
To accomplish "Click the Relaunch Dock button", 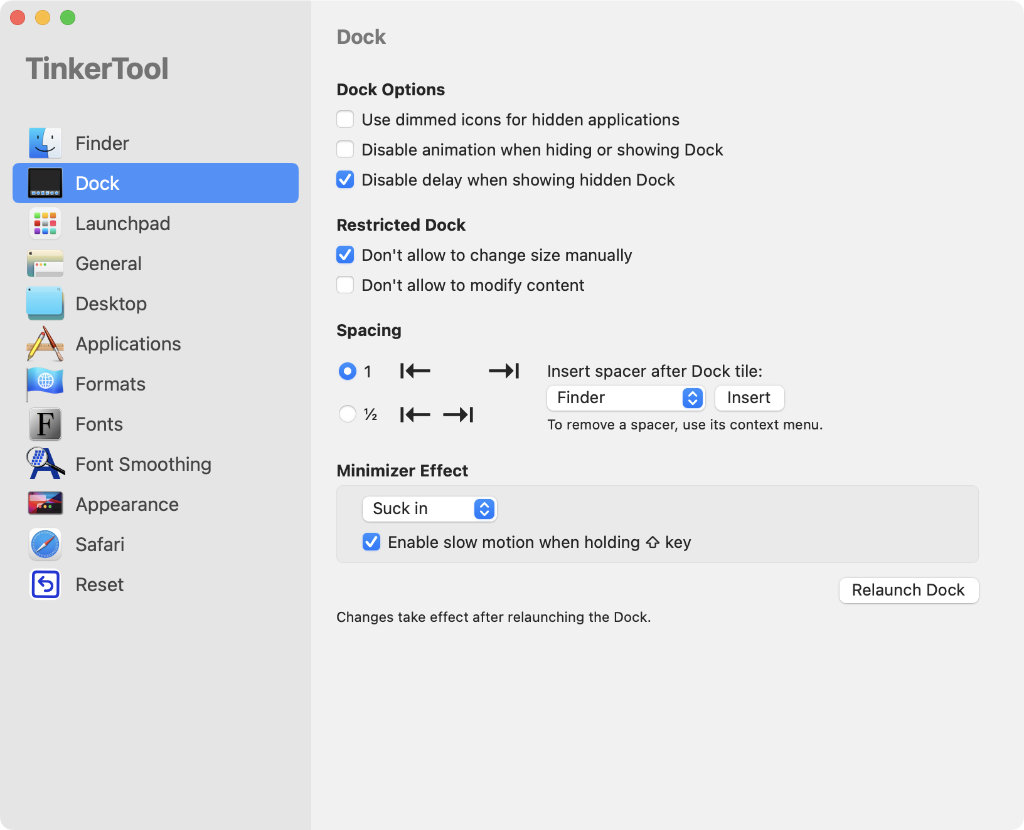I will (x=908, y=590).
